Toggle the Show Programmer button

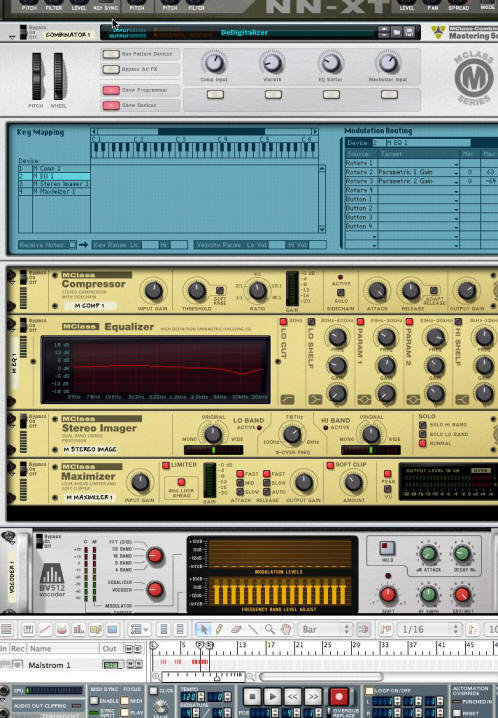111,90
